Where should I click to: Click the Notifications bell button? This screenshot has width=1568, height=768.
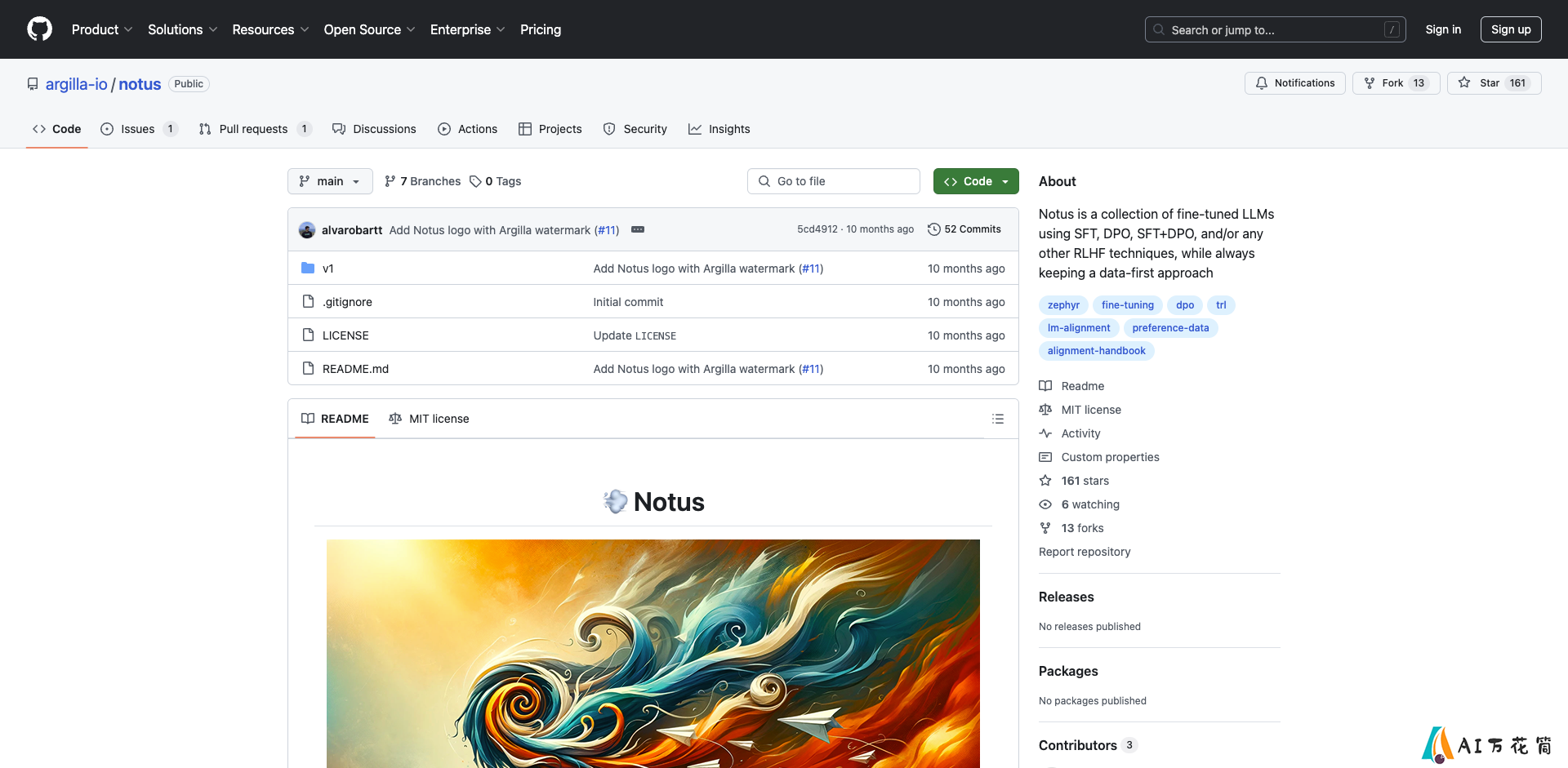[1294, 83]
